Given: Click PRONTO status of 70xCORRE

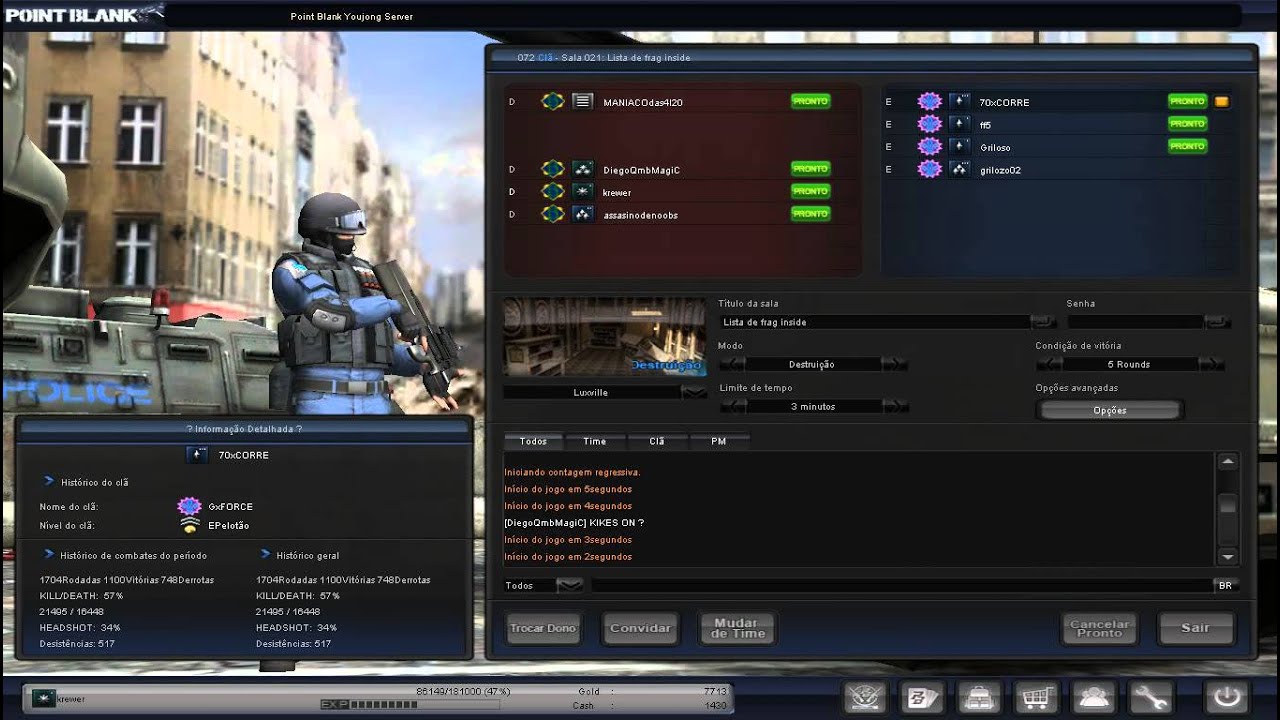Looking at the screenshot, I should coord(1187,101).
